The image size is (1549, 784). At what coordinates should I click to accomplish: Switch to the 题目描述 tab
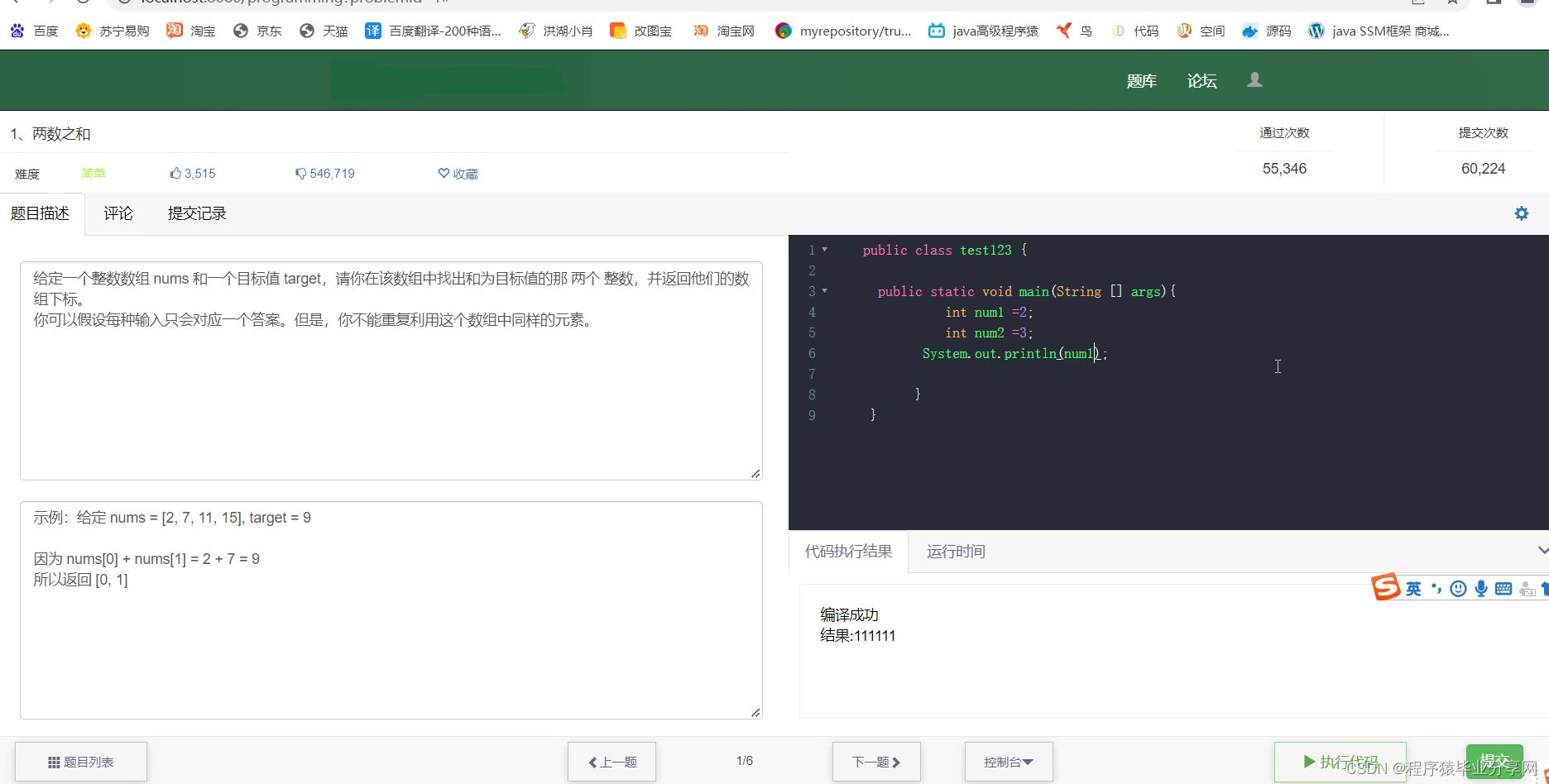(40, 213)
